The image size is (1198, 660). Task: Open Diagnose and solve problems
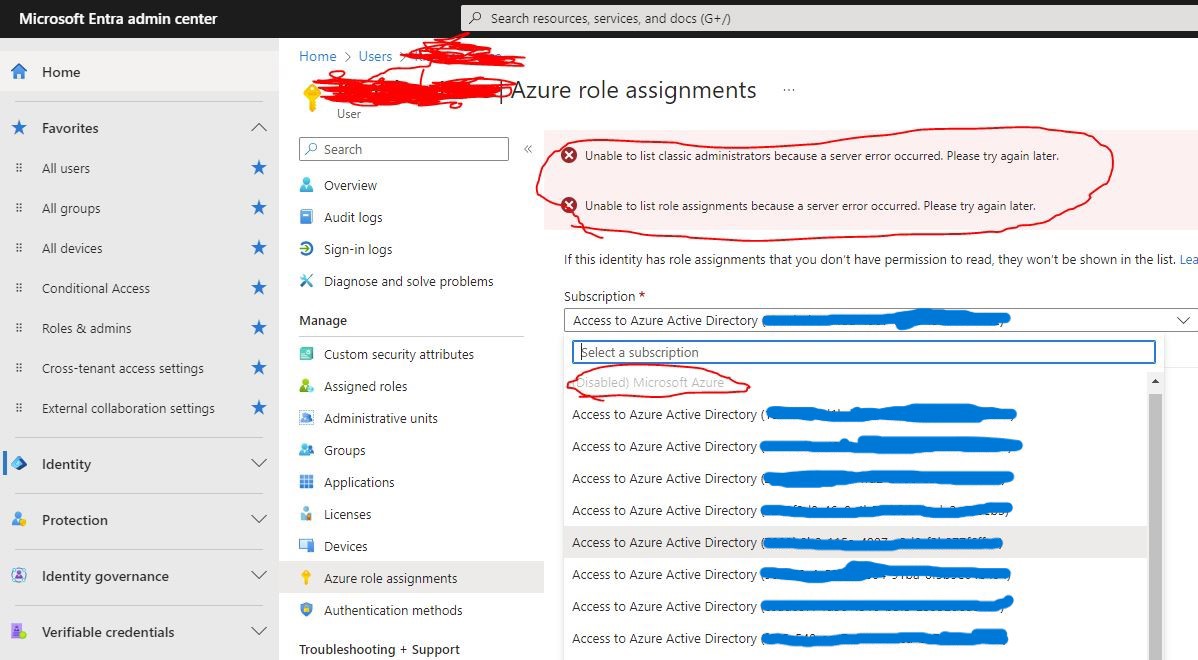pos(404,281)
